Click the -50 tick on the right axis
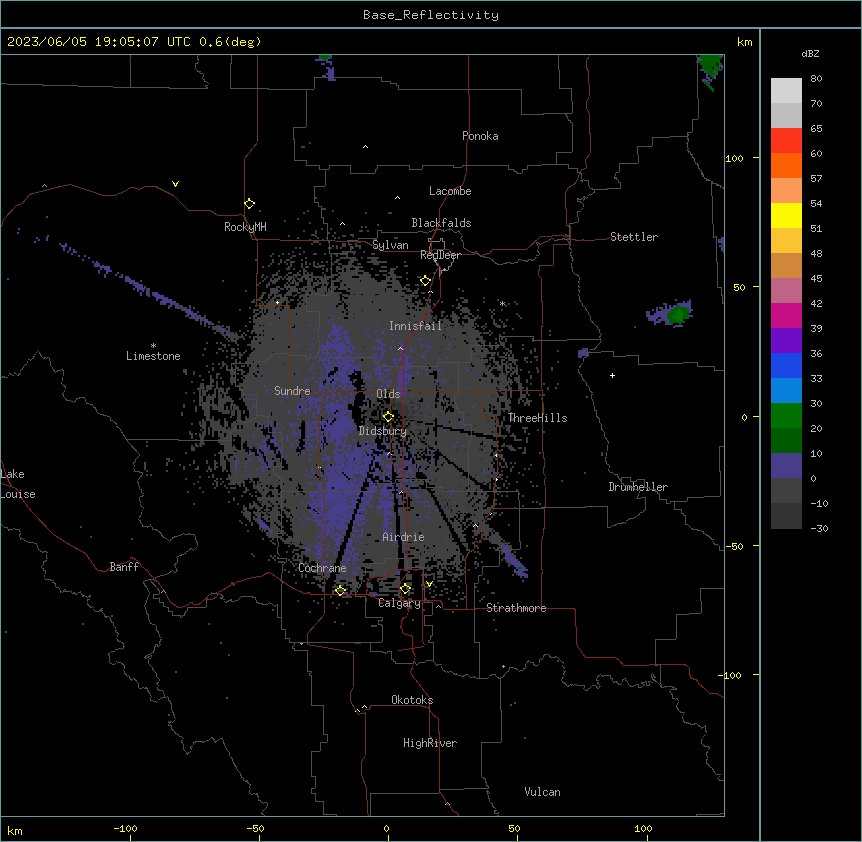Image resolution: width=862 pixels, height=842 pixels. point(734,546)
